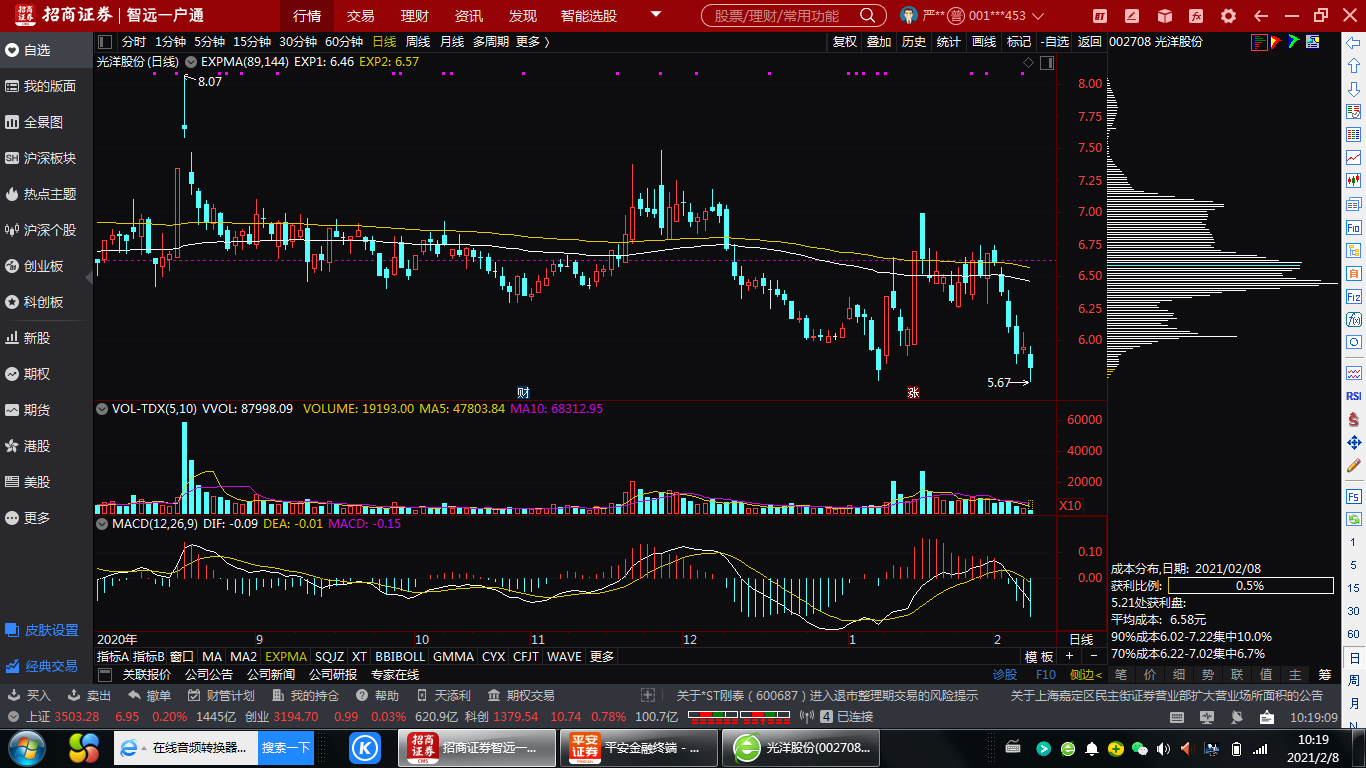1366x768 pixels.
Task: Switch to the 智能选股 top tab
Action: (x=589, y=16)
